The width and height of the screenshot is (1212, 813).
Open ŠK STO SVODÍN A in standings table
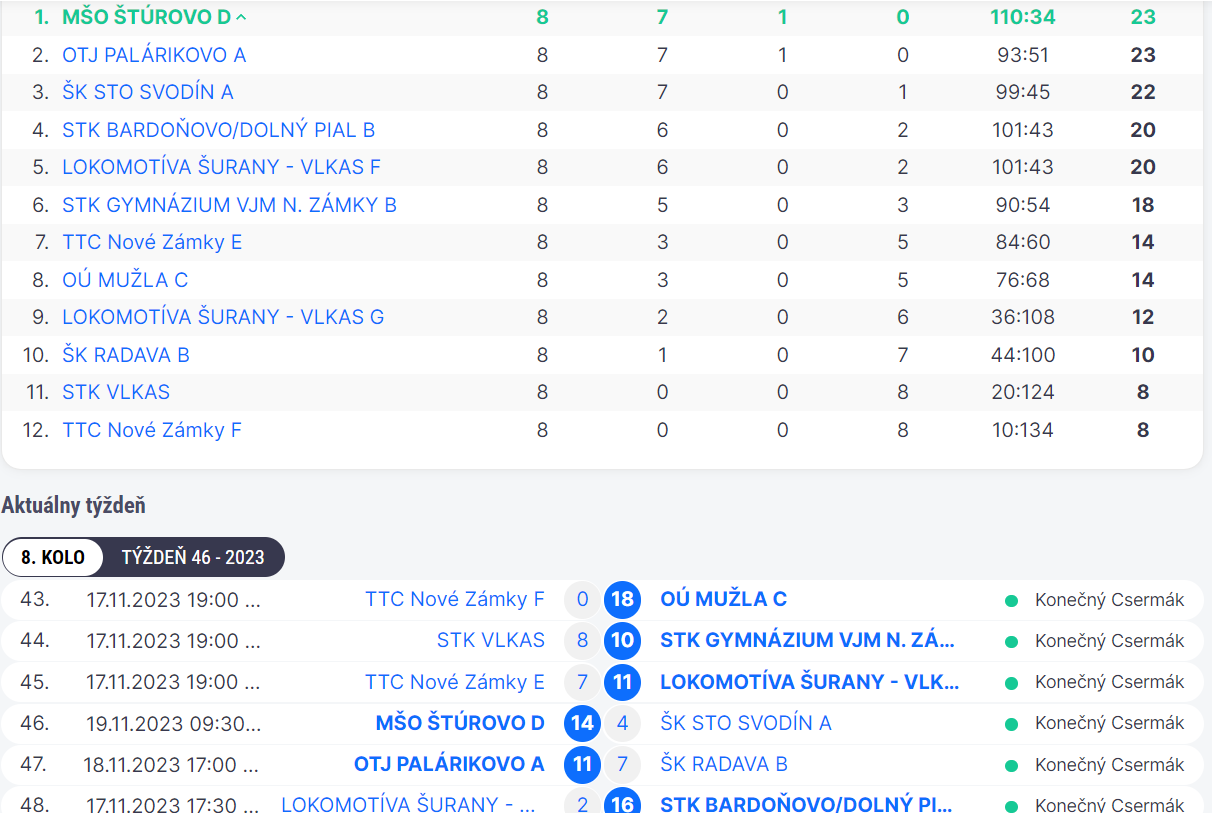(x=148, y=92)
